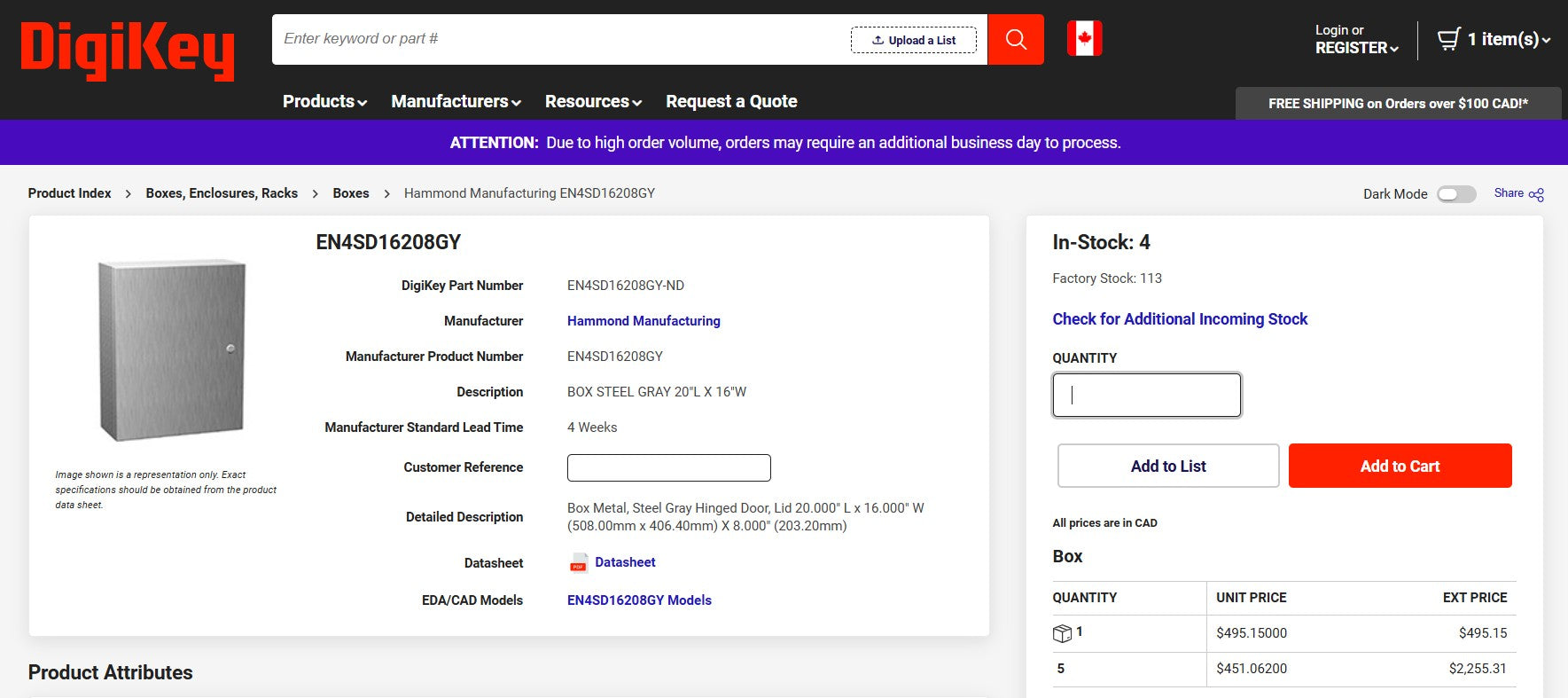Image resolution: width=1568 pixels, height=698 pixels.
Task: Click the In-Stock: 4 heading
Action: point(1101,242)
